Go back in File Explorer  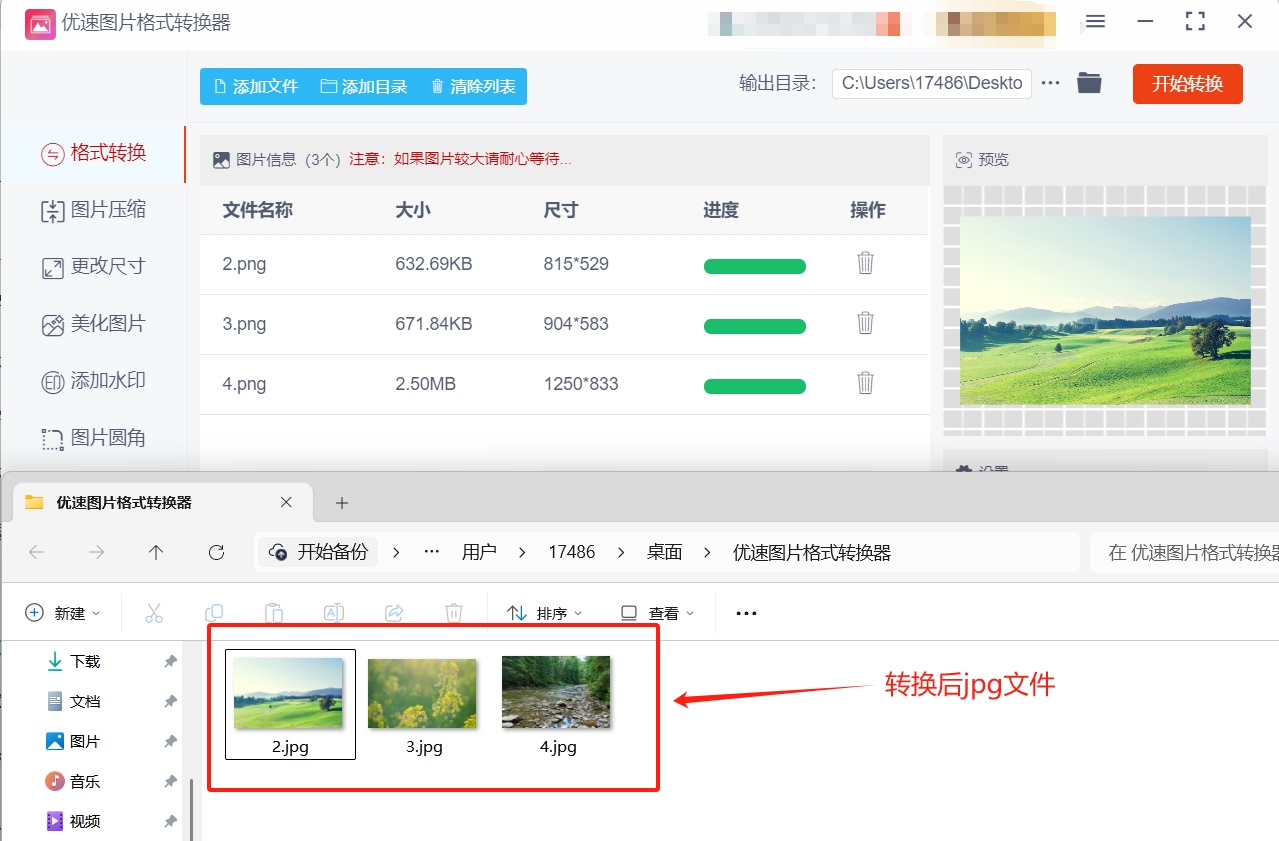click(37, 552)
